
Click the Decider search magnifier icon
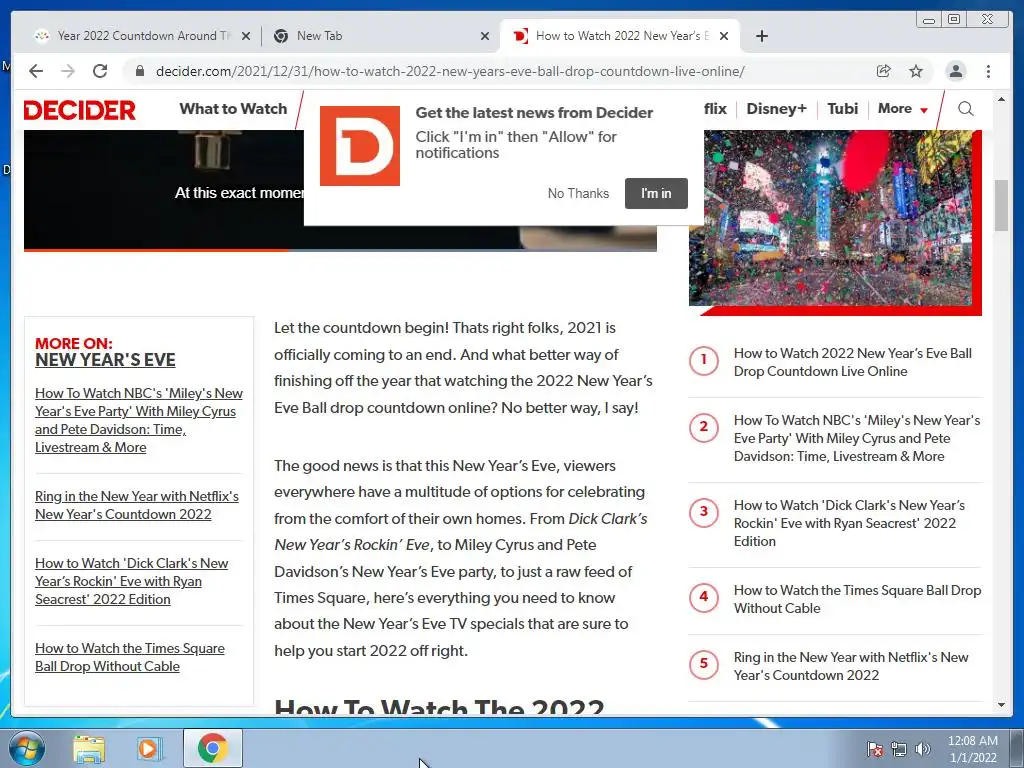966,108
